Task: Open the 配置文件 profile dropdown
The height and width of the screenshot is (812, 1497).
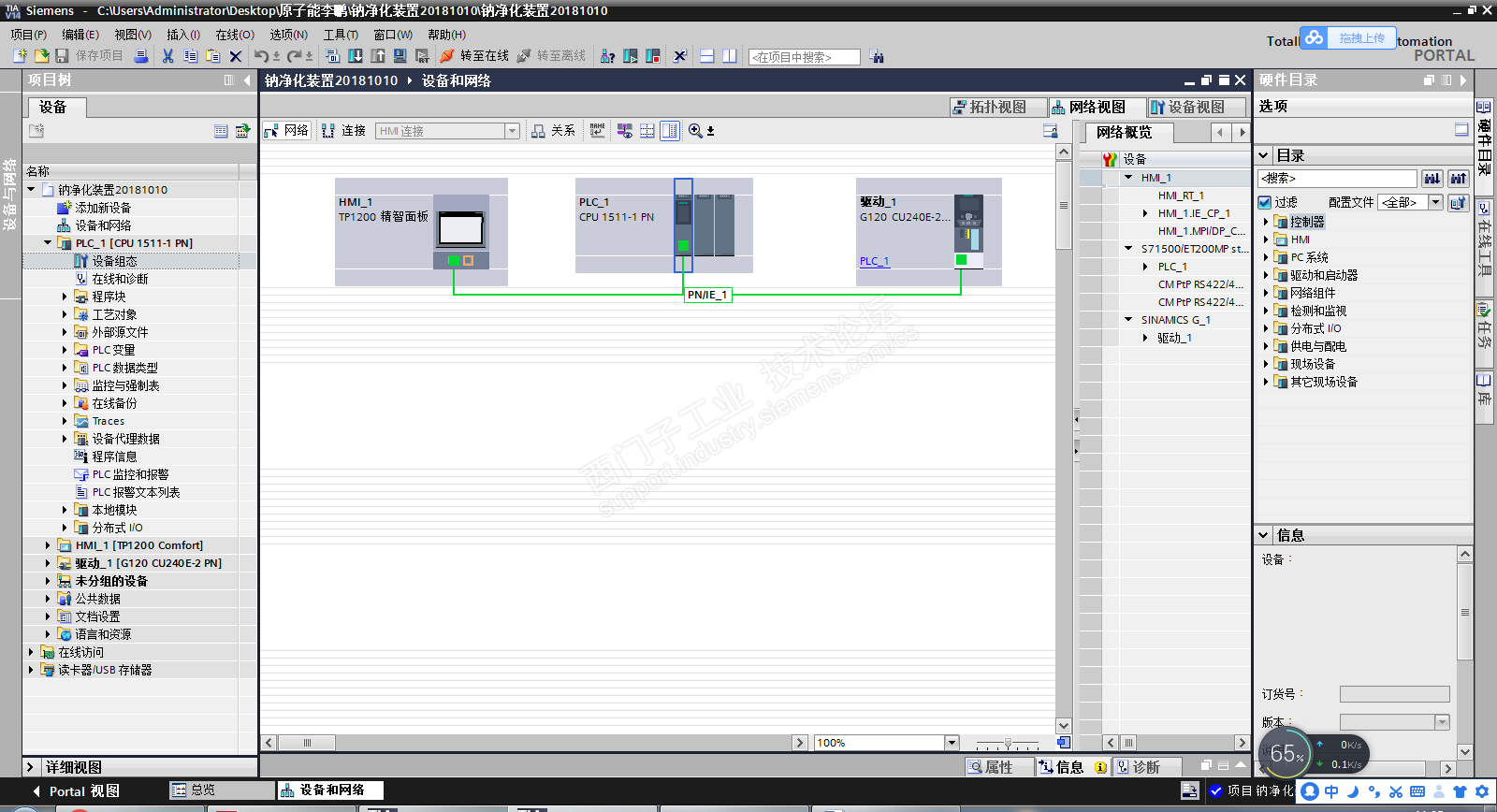Action: [1435, 202]
